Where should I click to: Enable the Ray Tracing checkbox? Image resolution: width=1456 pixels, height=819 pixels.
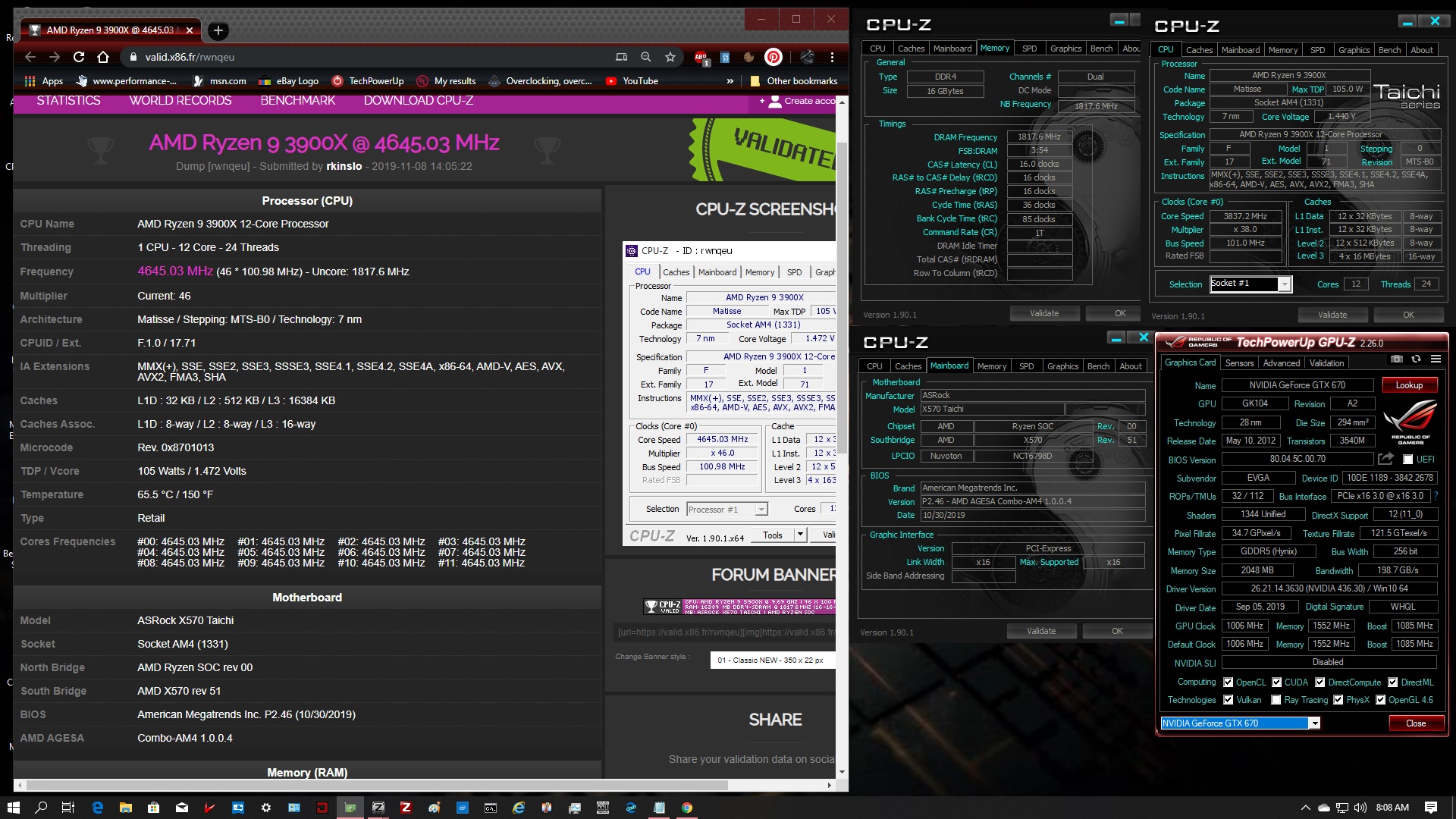[1276, 700]
